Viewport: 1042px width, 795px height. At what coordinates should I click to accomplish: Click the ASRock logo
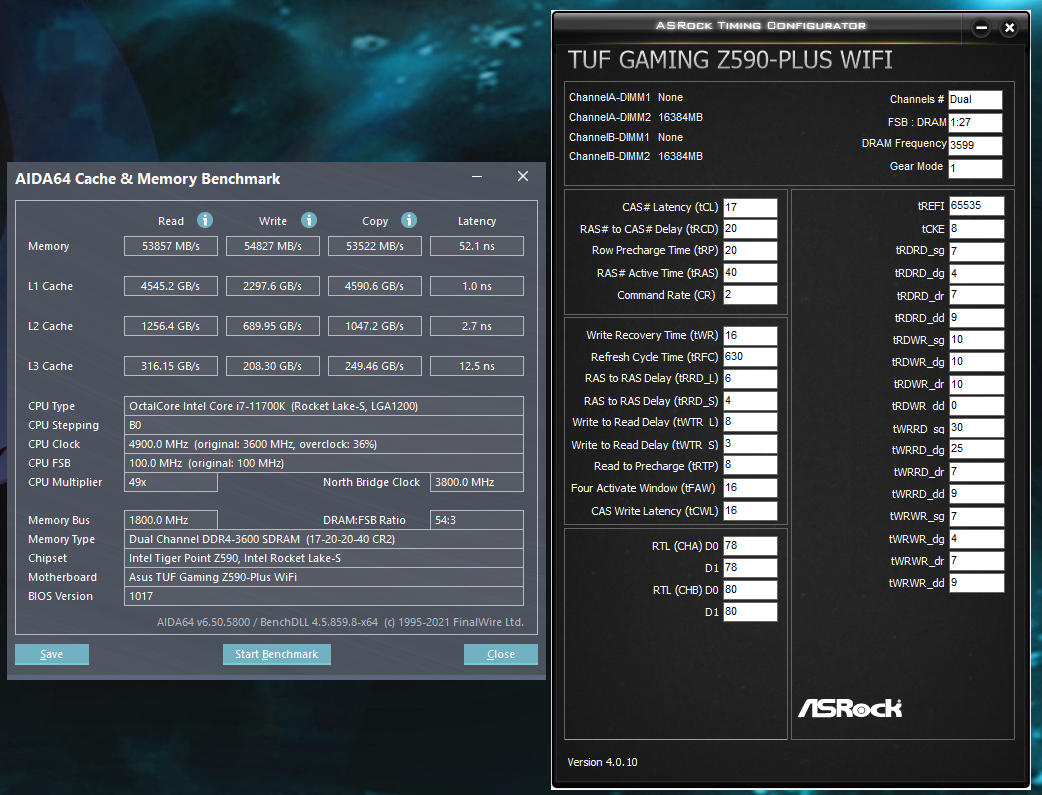coord(850,709)
